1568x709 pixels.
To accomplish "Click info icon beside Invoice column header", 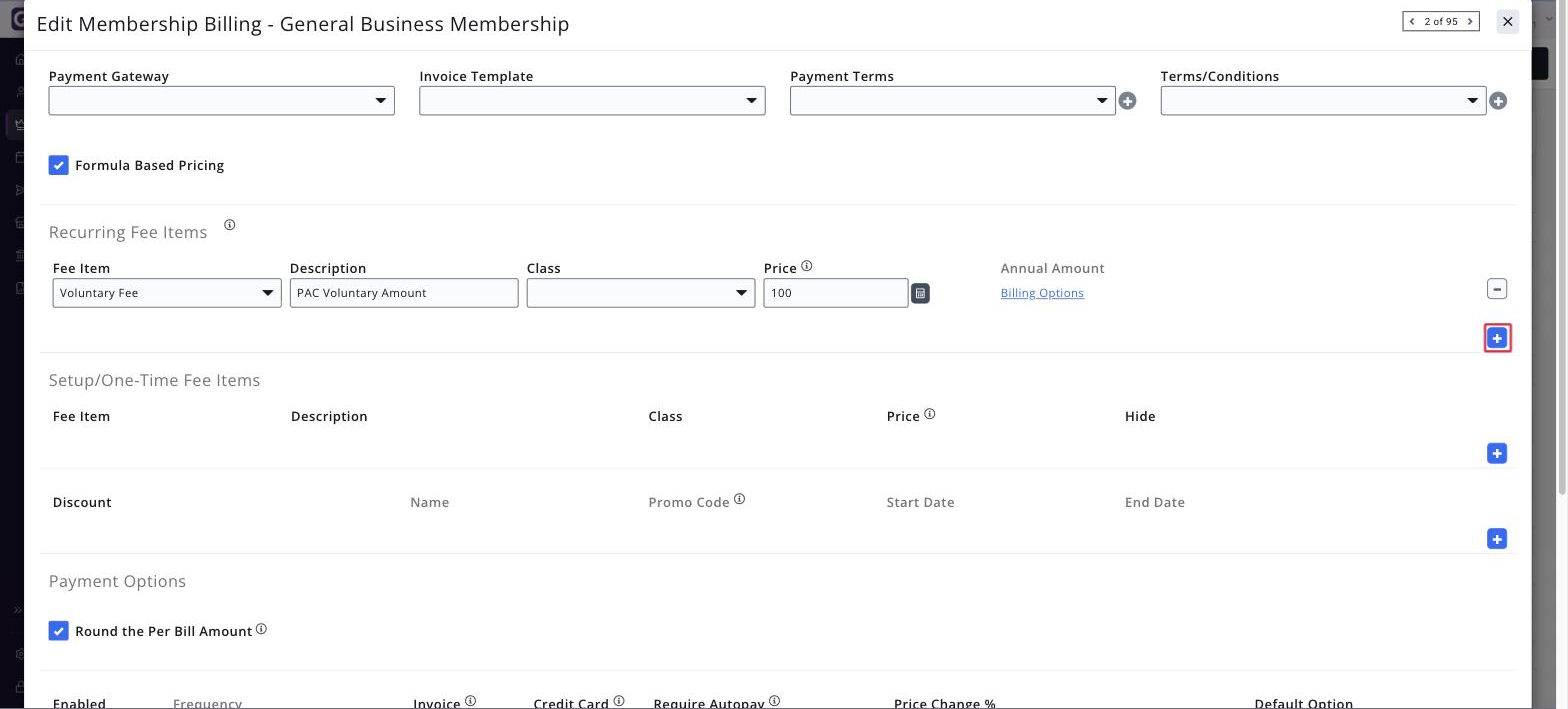I will [x=470, y=701].
